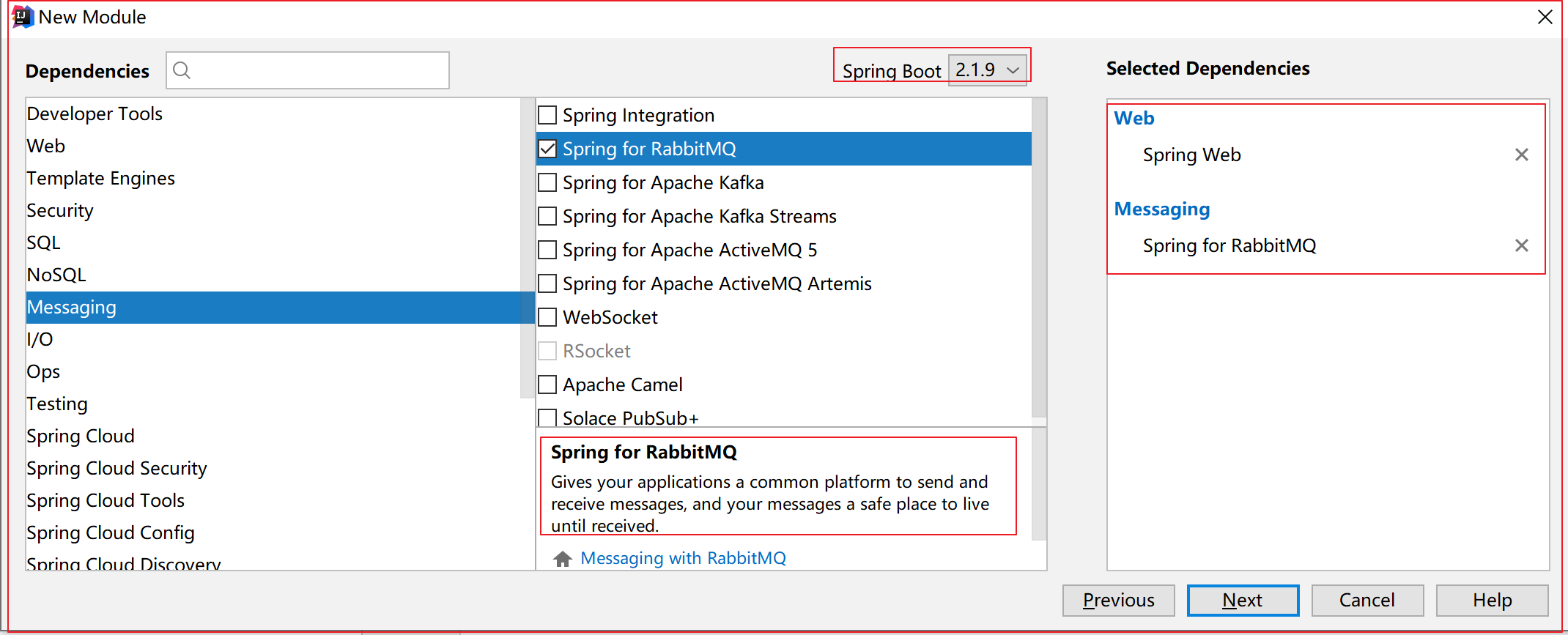Choose Spring Cloud Tools category
The height and width of the screenshot is (635, 1568).
click(x=273, y=500)
